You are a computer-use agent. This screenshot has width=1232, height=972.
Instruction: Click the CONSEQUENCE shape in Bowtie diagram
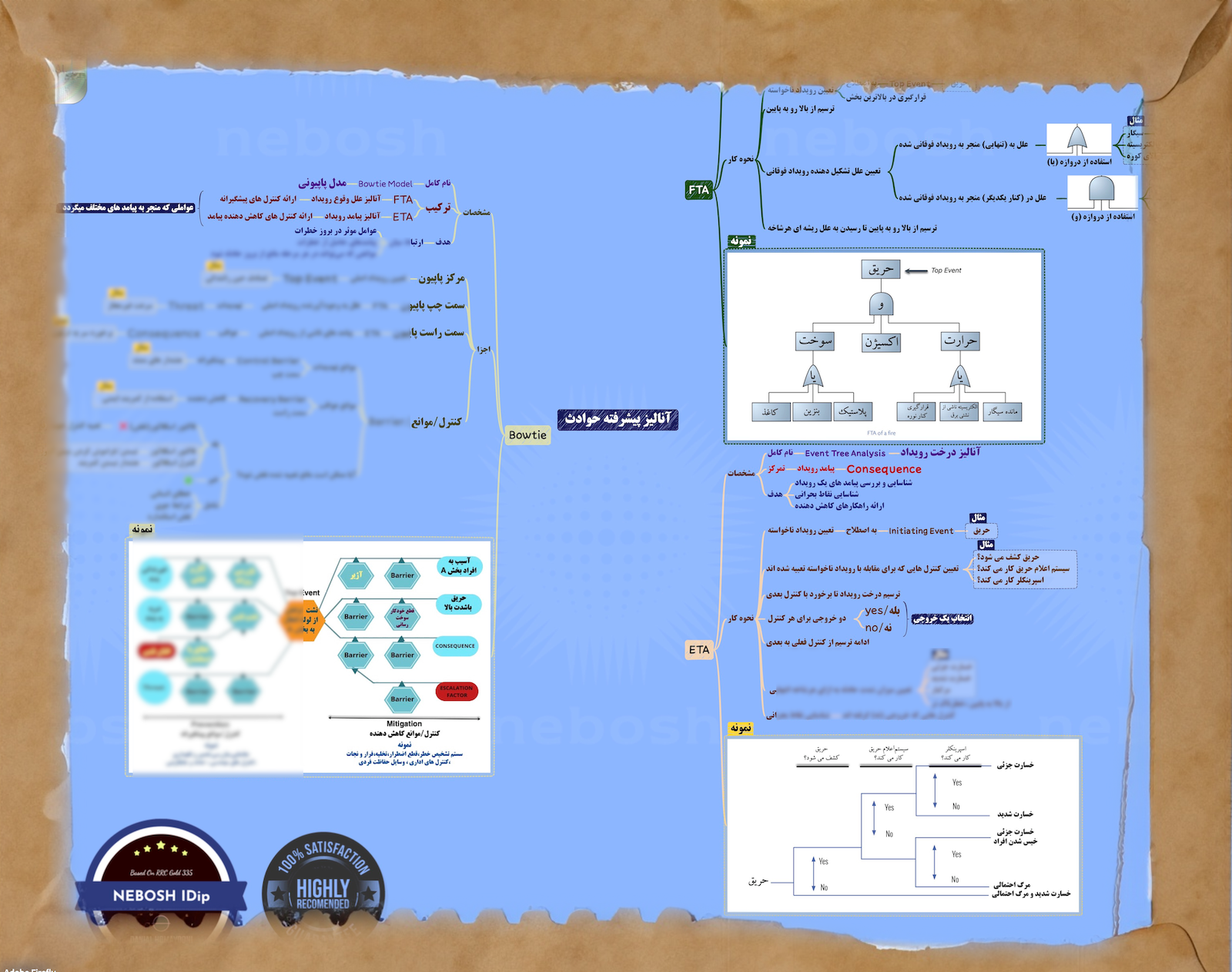[455, 646]
